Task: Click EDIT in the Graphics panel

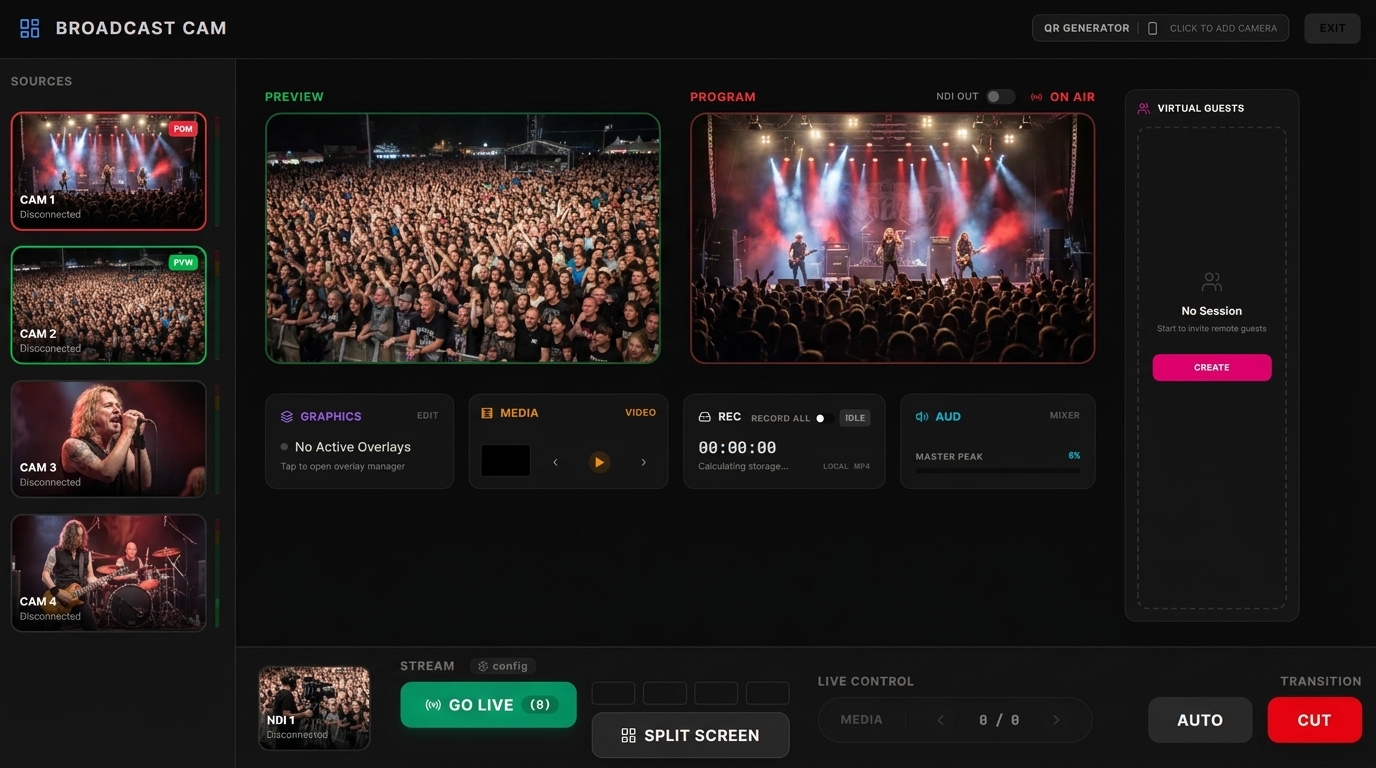Action: 428,416
